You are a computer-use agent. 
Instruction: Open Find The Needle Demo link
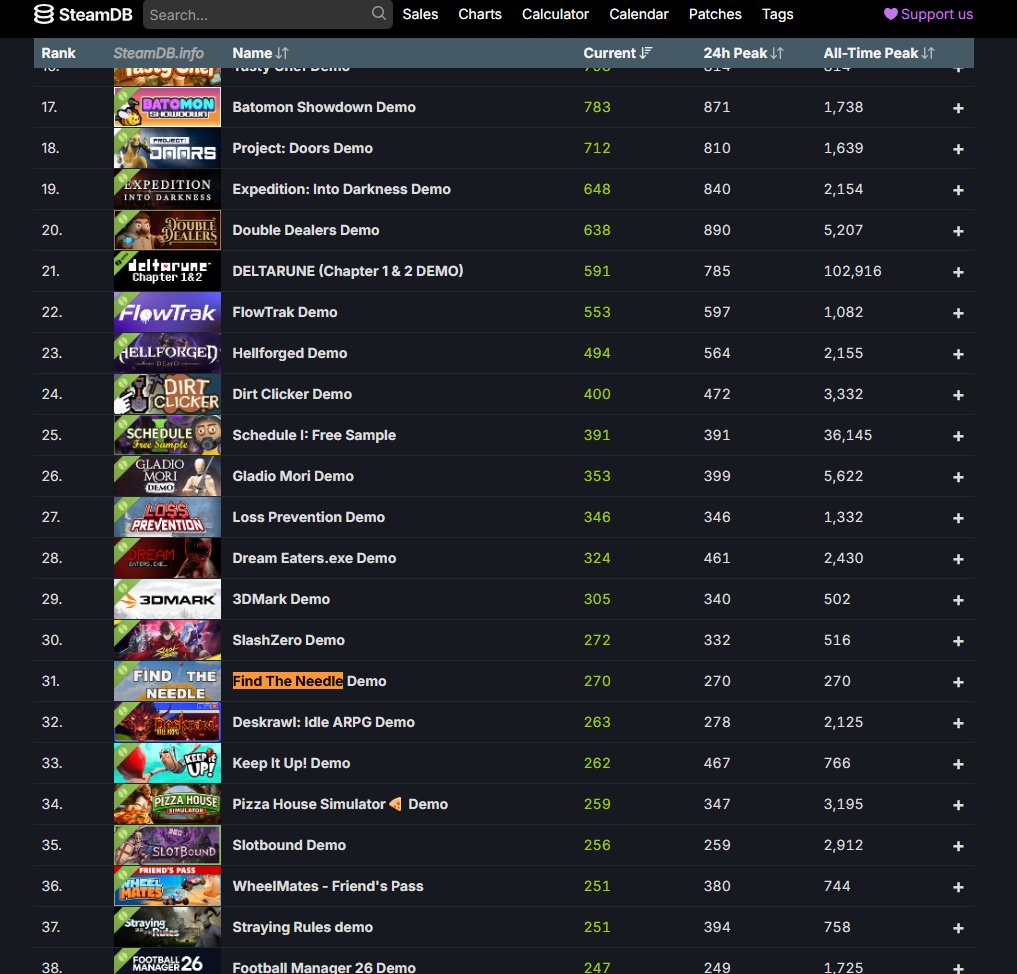309,681
